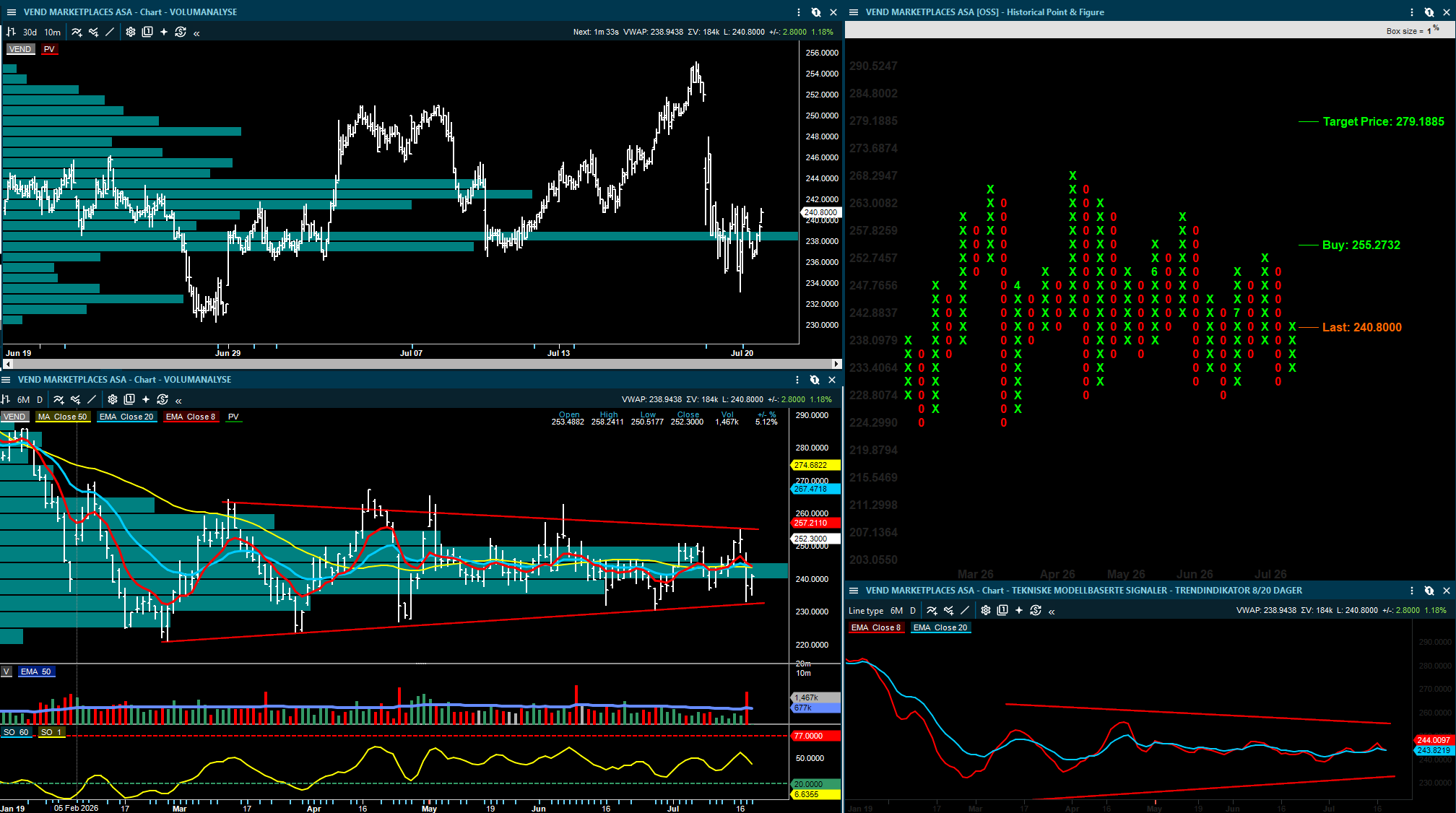
Task: Open the D interval selector in the daily chart
Action: pyautogui.click(x=40, y=400)
